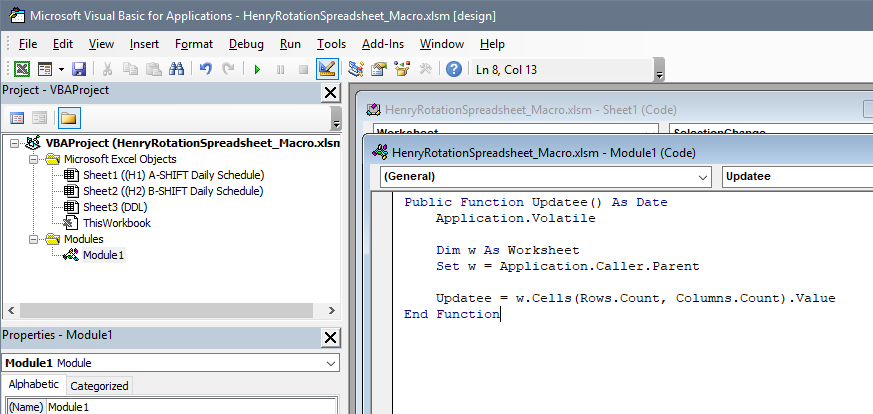Open the Module1 Module properties dropdown

tap(331, 363)
